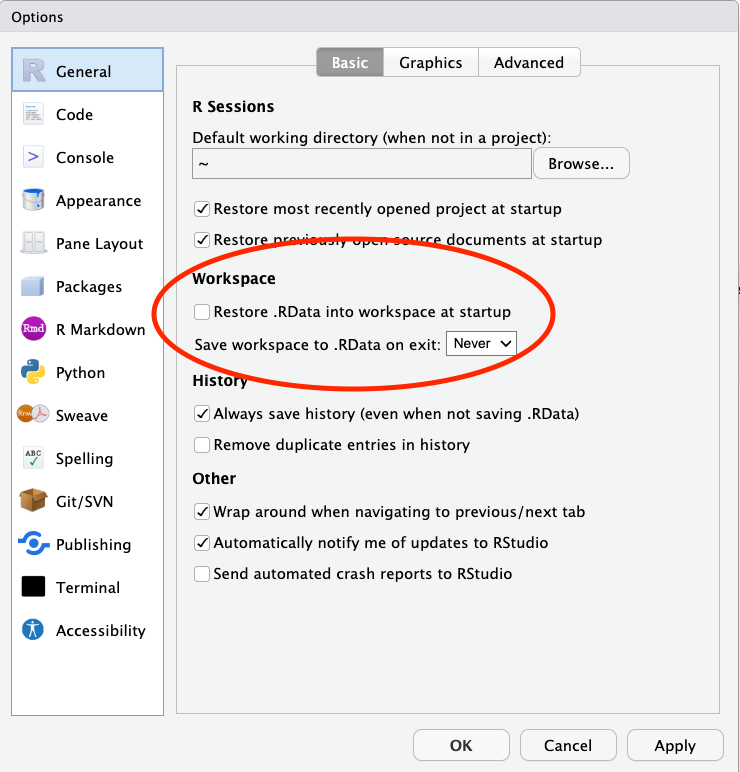
Task: Switch to the Graphics tab
Action: click(x=430, y=62)
